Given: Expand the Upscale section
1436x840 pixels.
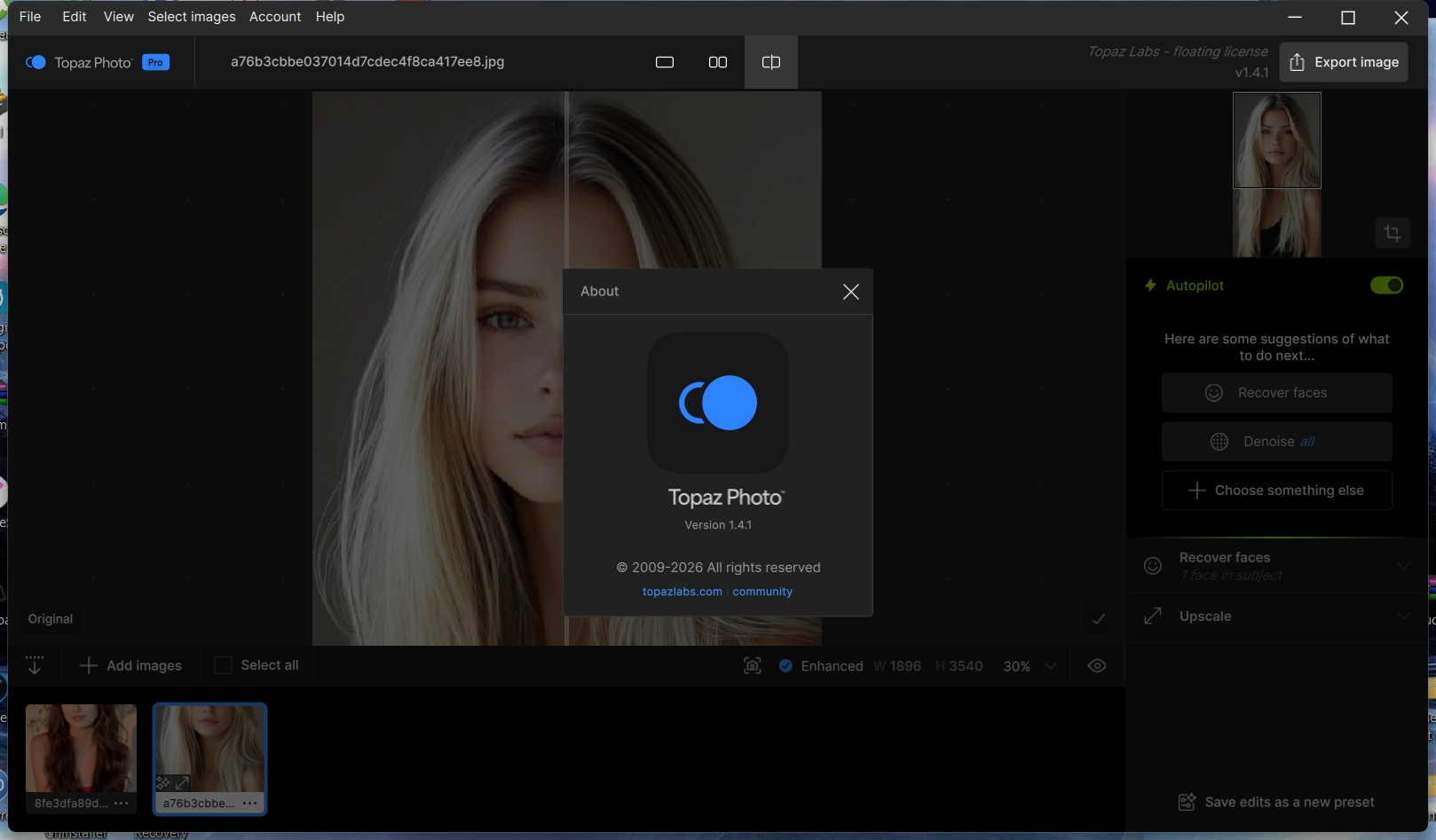Looking at the screenshot, I should [1402, 616].
